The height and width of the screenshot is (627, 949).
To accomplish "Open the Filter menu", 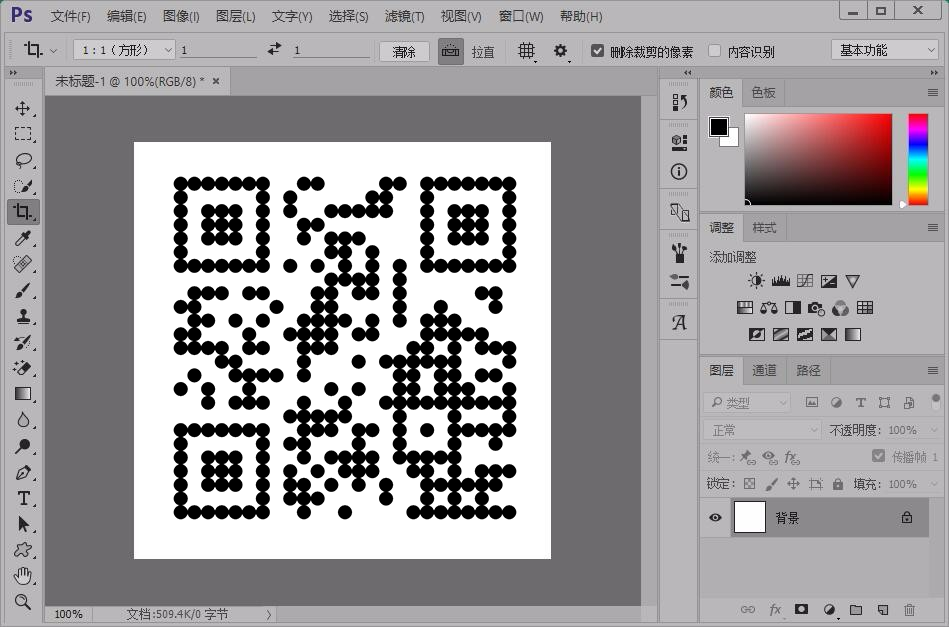I will click(x=404, y=16).
